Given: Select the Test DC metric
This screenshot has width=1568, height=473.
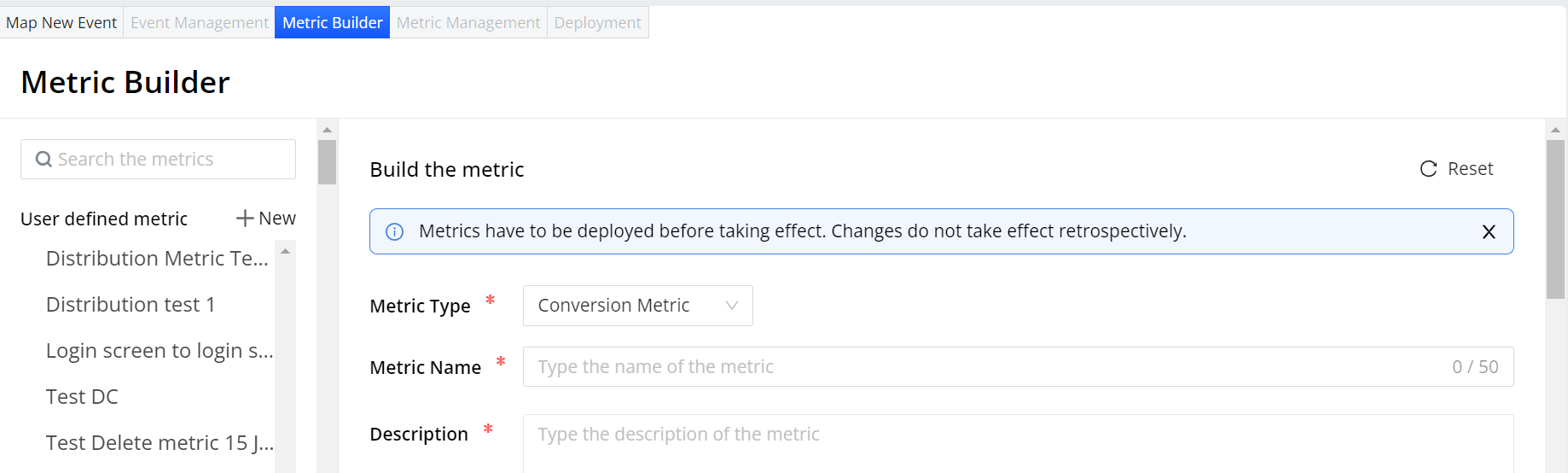Looking at the screenshot, I should point(82,397).
